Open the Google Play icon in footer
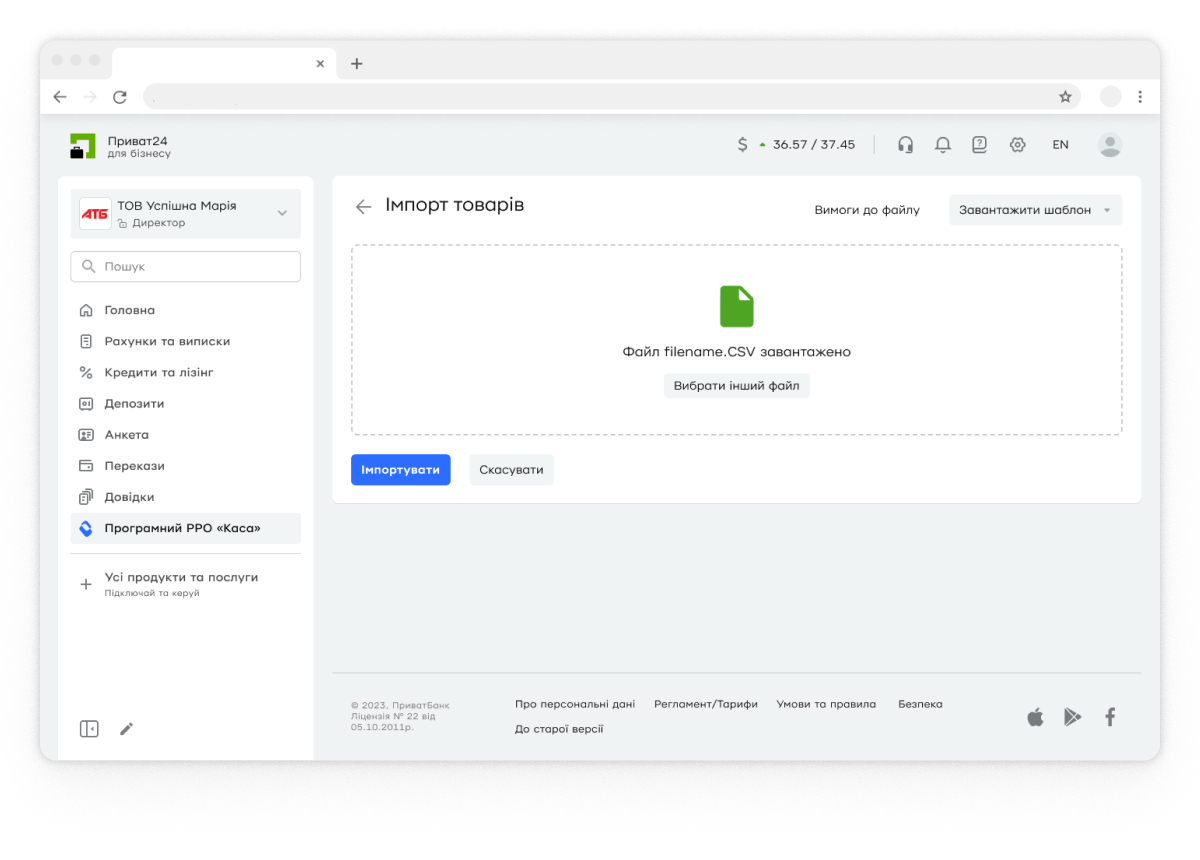 (x=1072, y=717)
